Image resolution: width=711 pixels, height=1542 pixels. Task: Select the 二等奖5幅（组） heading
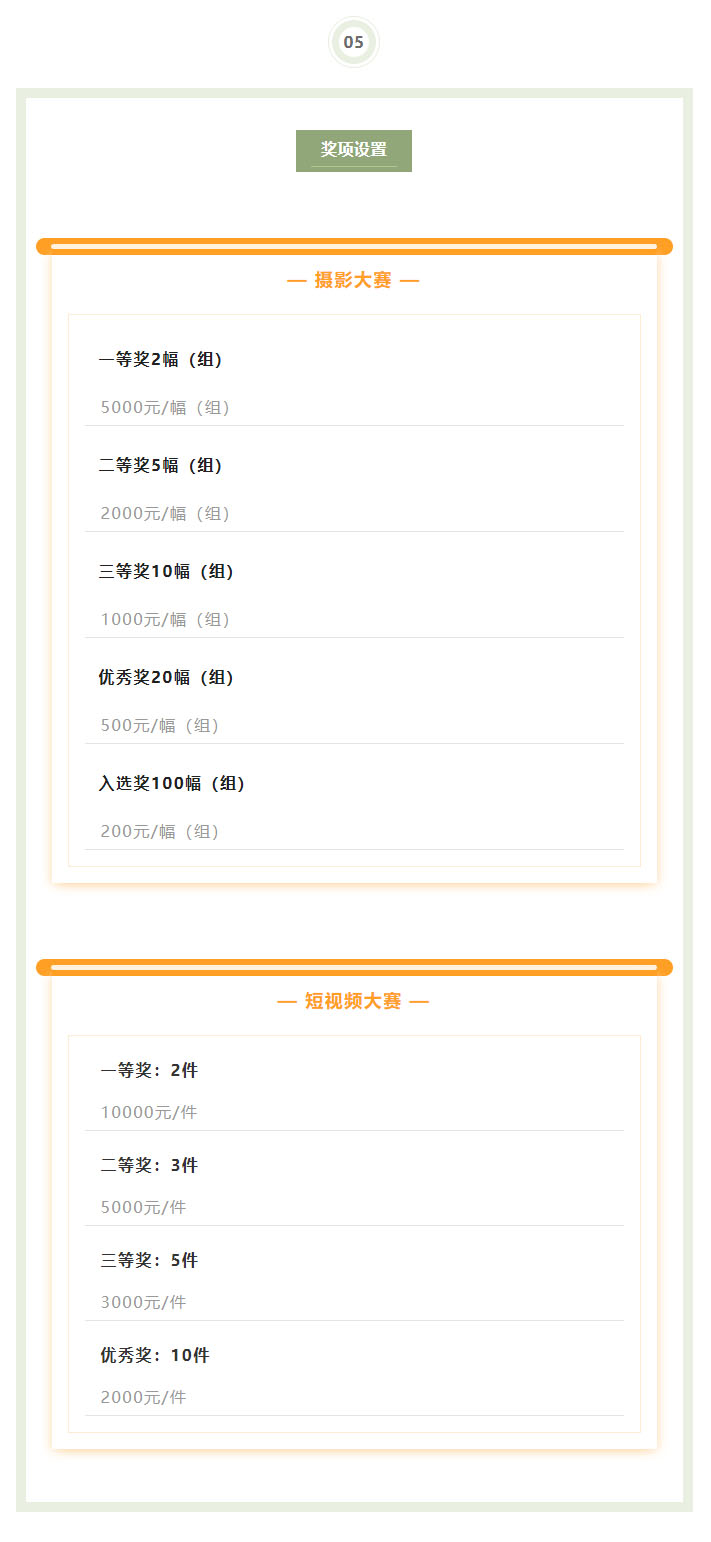click(164, 466)
